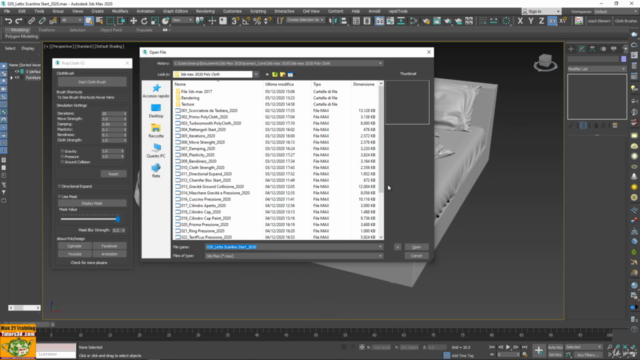Image resolution: width=640 pixels, height=360 pixels.
Task: Open the Files of type dropdown
Action: point(380,256)
